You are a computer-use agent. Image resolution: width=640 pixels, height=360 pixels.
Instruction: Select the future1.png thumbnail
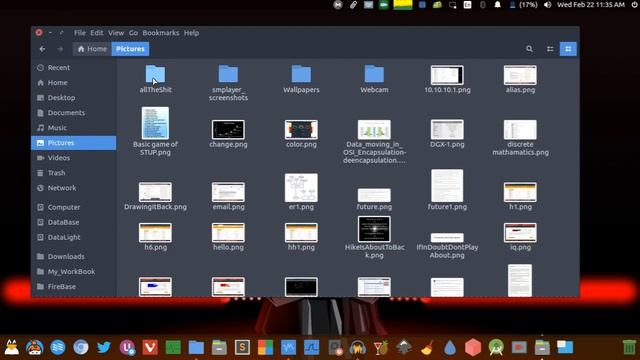[447, 186]
